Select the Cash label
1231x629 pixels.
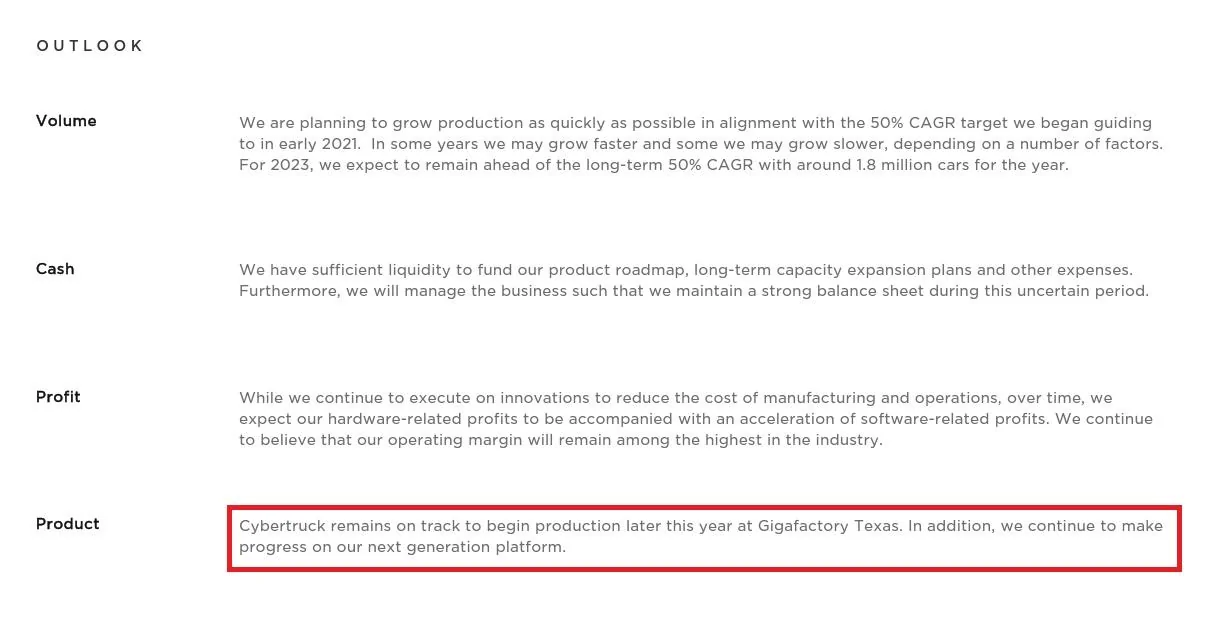tap(55, 269)
